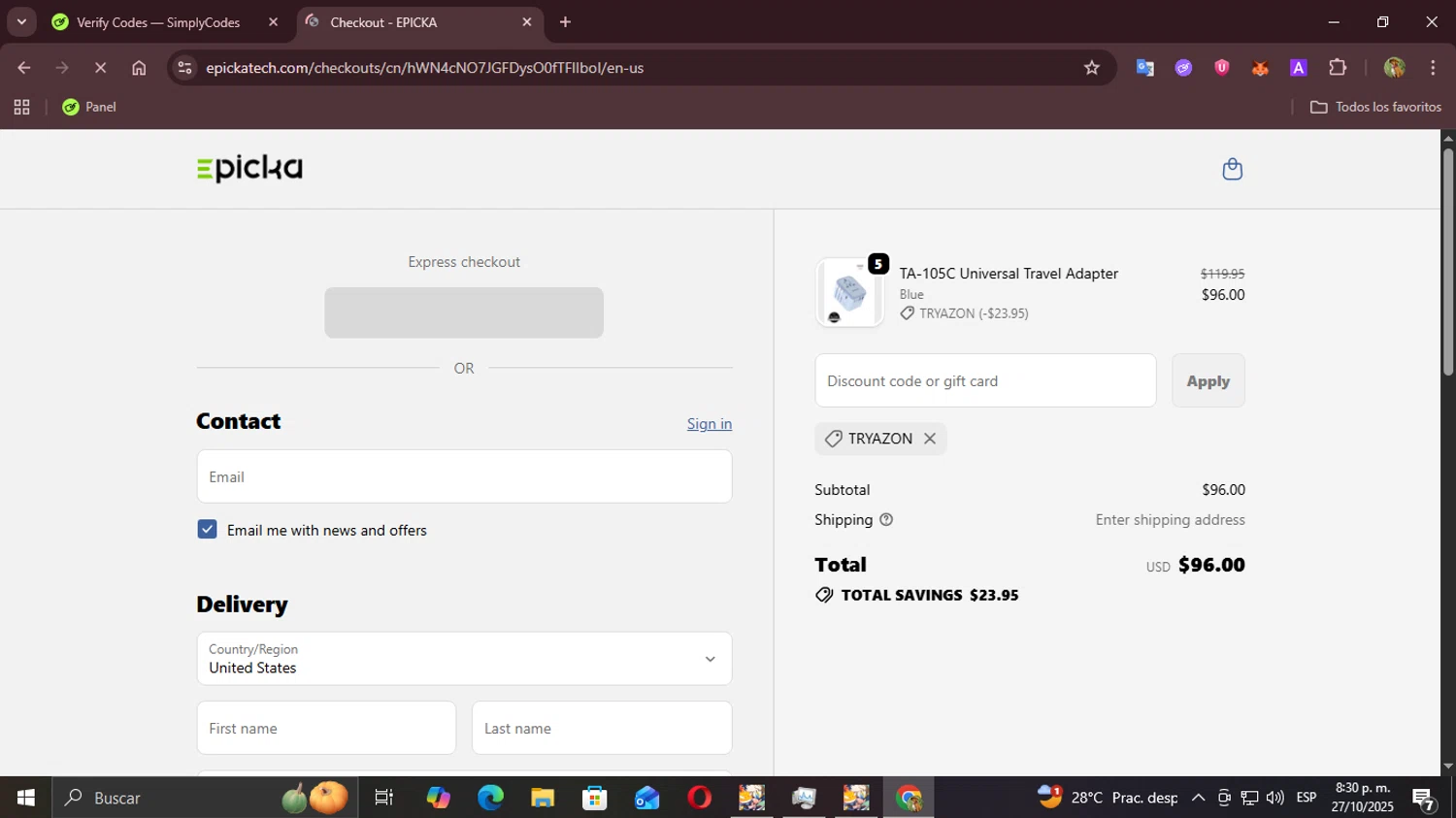
Task: Click the Epicka logo
Action: coord(249,169)
